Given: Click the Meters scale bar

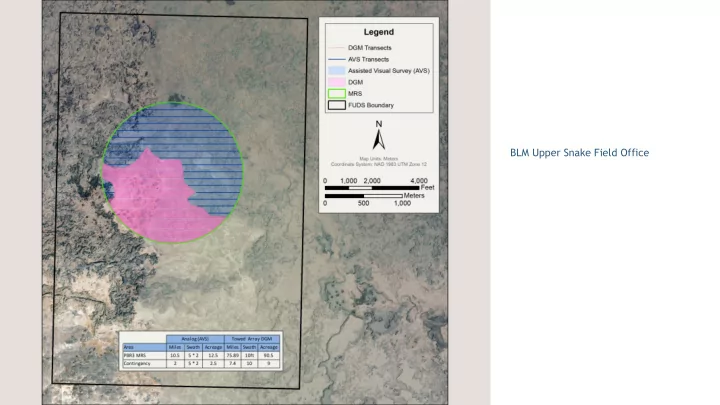Looking at the screenshot, I should tap(364, 196).
